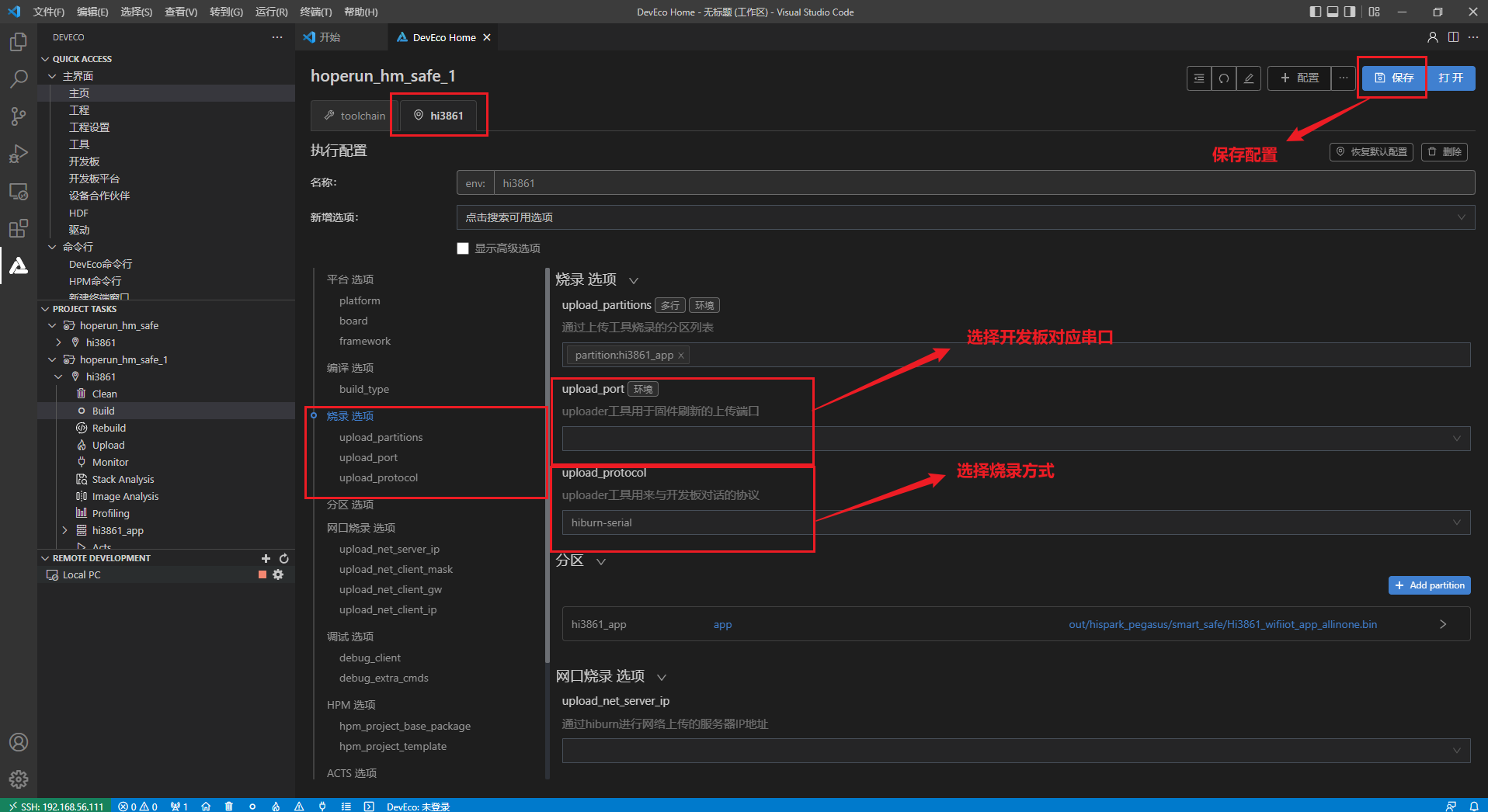Collapse the 烧录 选项 section chevron
Screen dimensions: 1488x812
633,280
